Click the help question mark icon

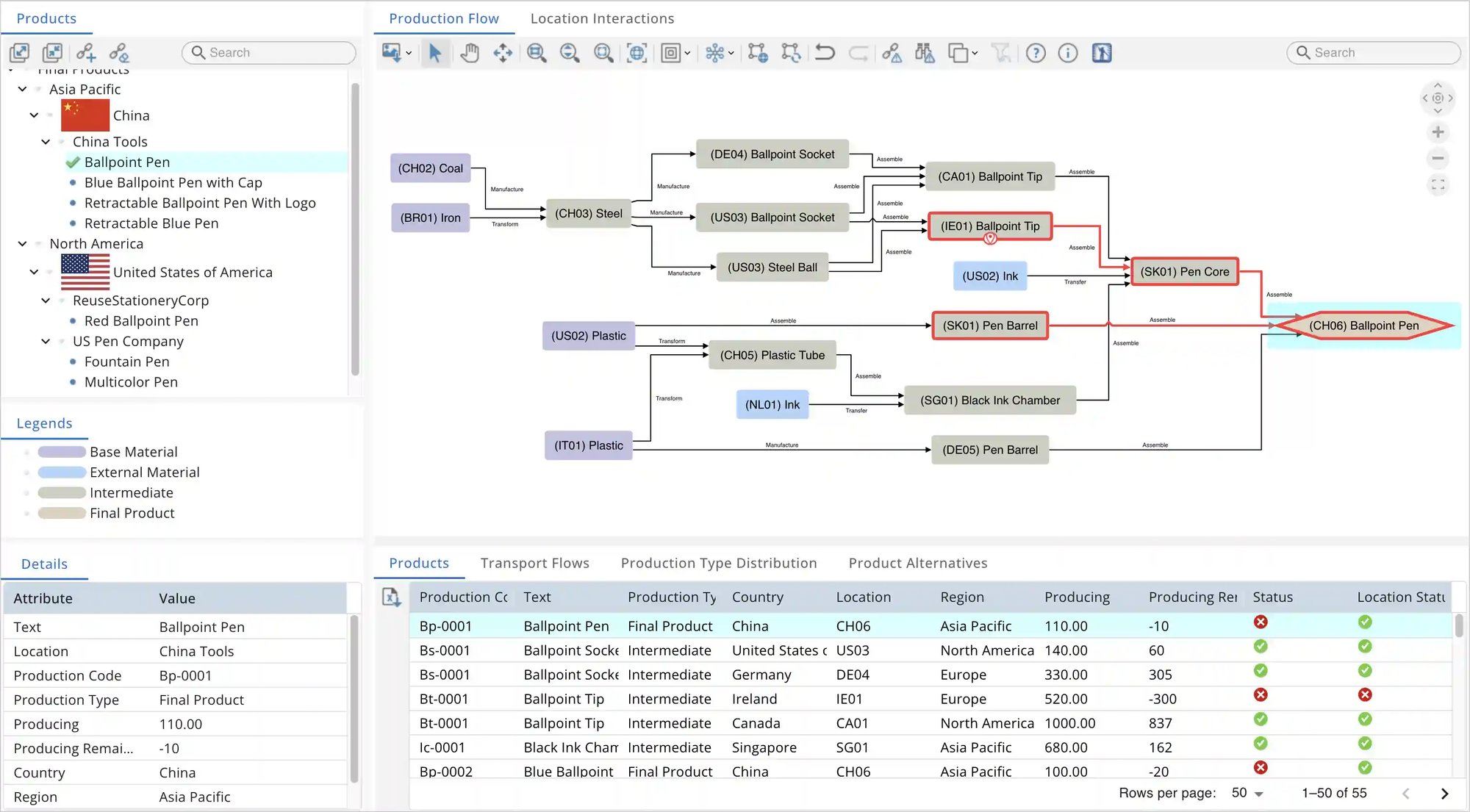pos(1036,53)
